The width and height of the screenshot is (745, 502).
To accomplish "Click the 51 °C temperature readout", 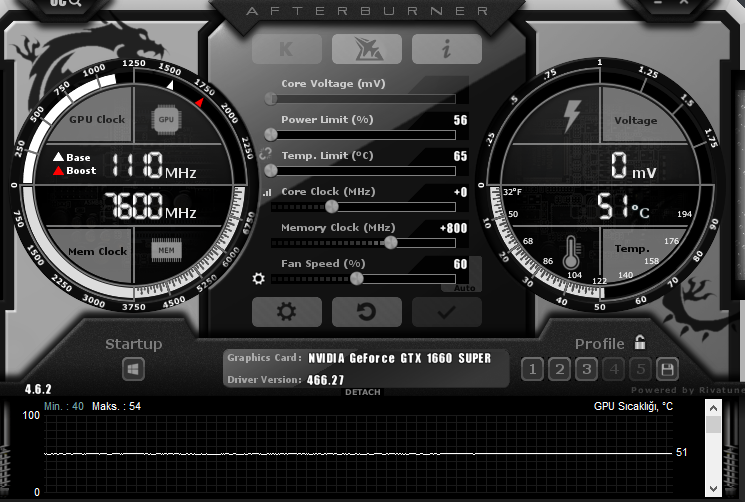I will pos(623,207).
